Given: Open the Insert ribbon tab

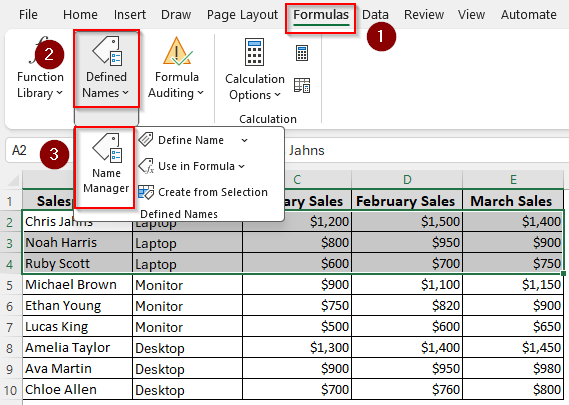Looking at the screenshot, I should point(130,15).
